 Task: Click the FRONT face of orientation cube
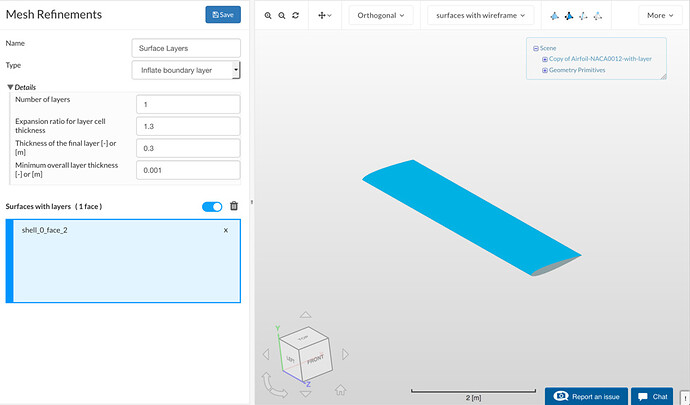coord(315,361)
